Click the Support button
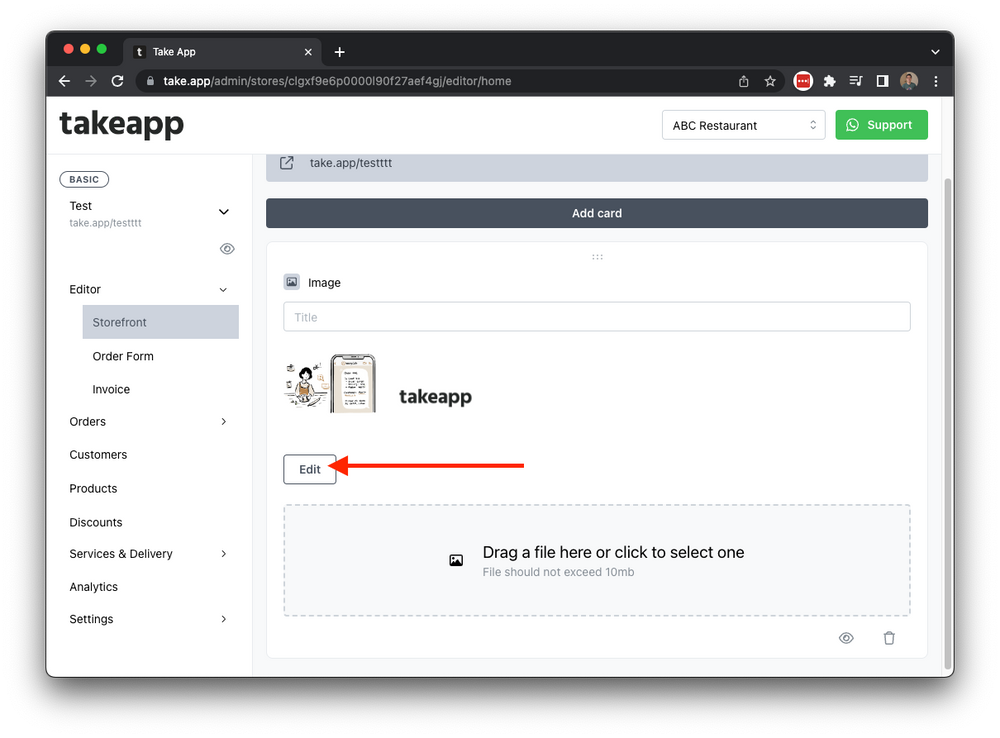1000x738 pixels. click(881, 125)
